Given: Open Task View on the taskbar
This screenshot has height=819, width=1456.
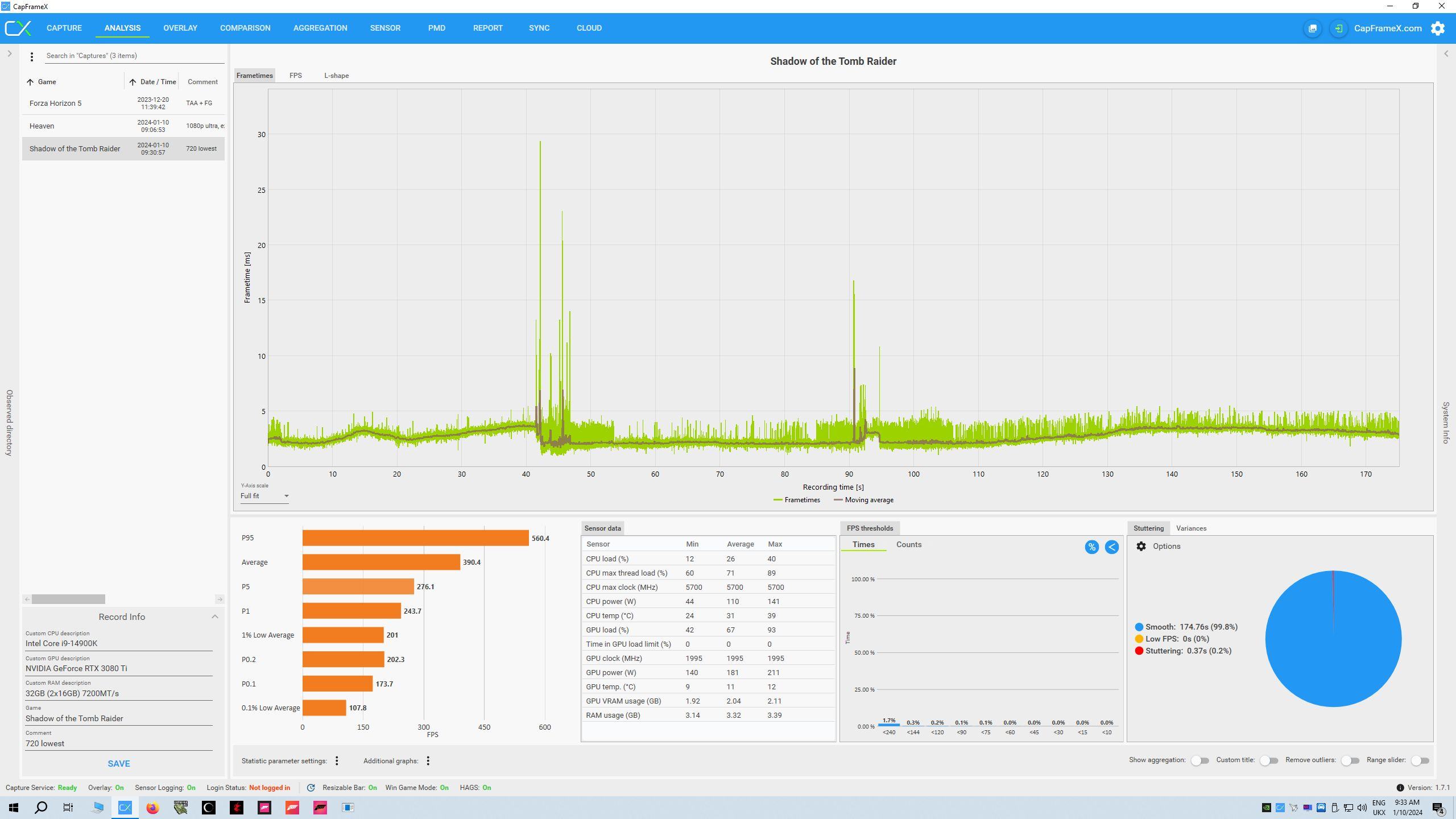Looking at the screenshot, I should click(x=68, y=808).
